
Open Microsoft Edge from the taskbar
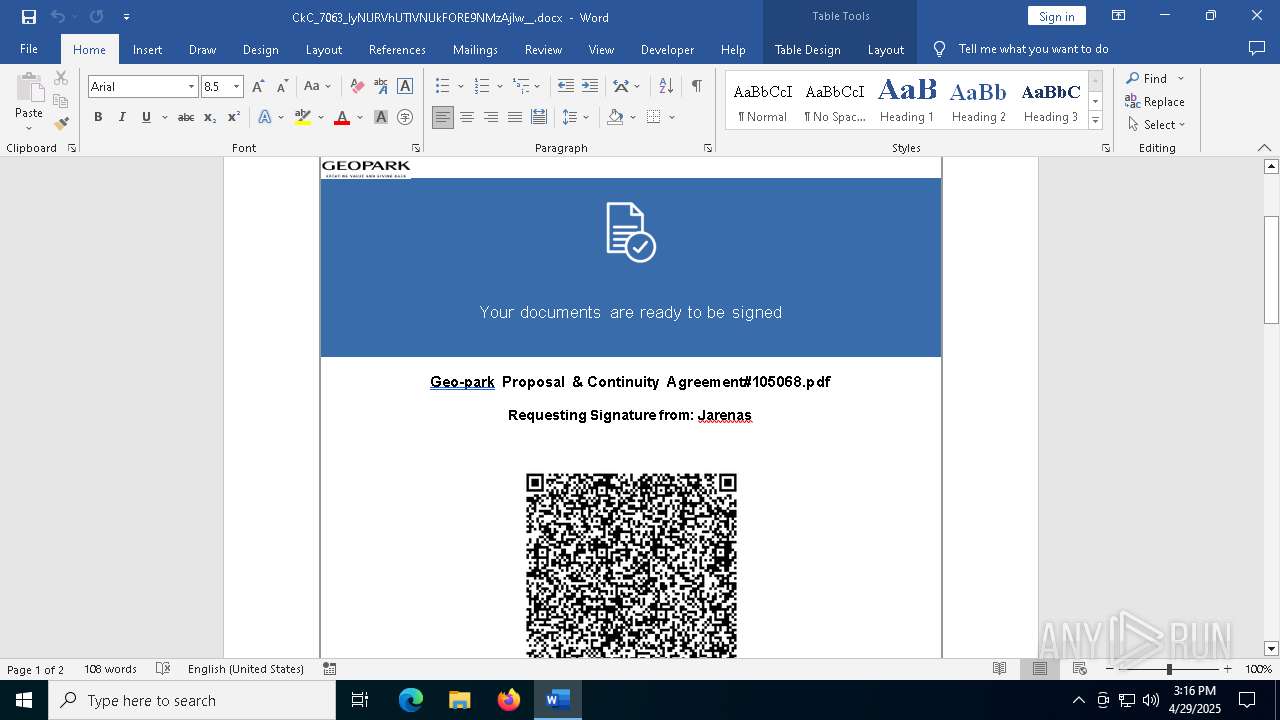tap(411, 700)
